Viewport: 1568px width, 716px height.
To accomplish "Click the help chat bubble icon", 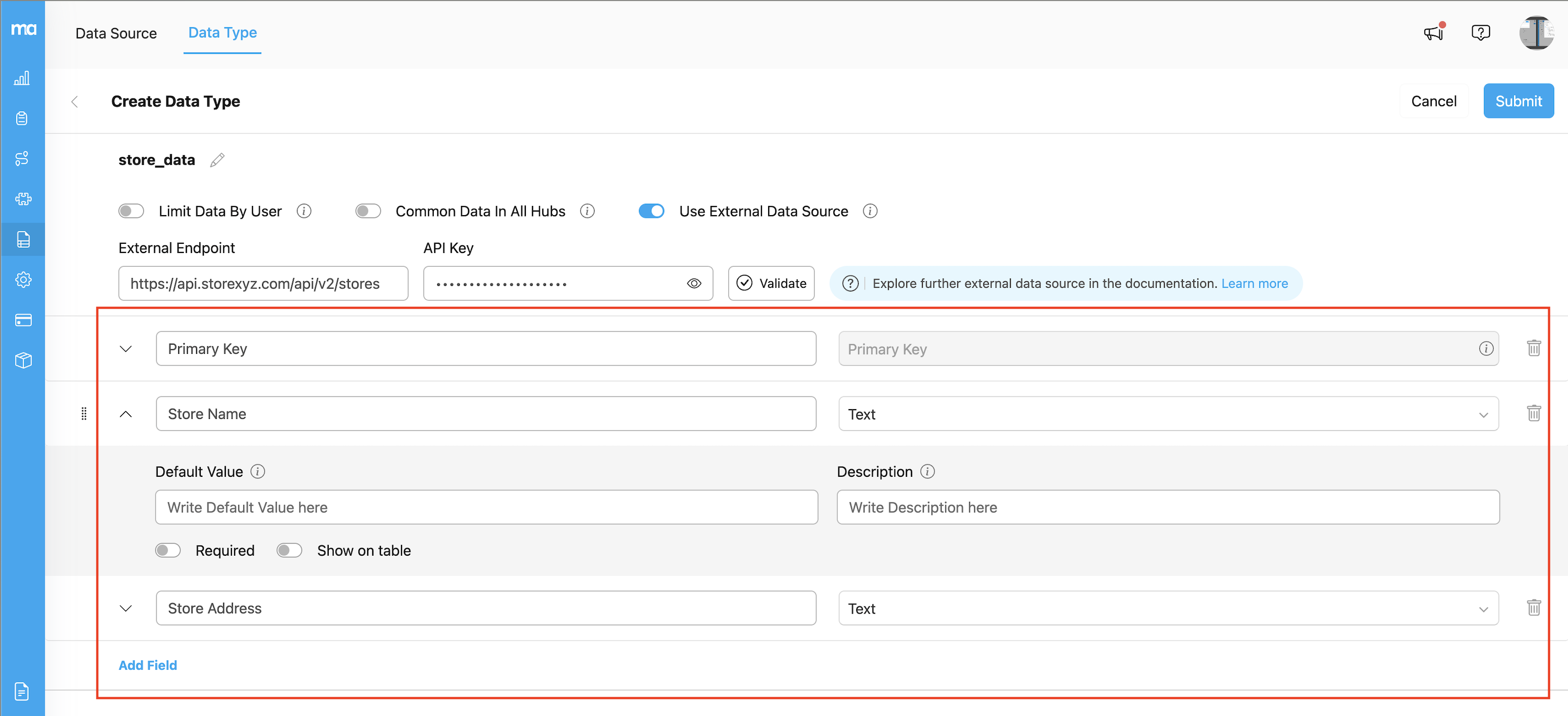I will (x=1480, y=32).
